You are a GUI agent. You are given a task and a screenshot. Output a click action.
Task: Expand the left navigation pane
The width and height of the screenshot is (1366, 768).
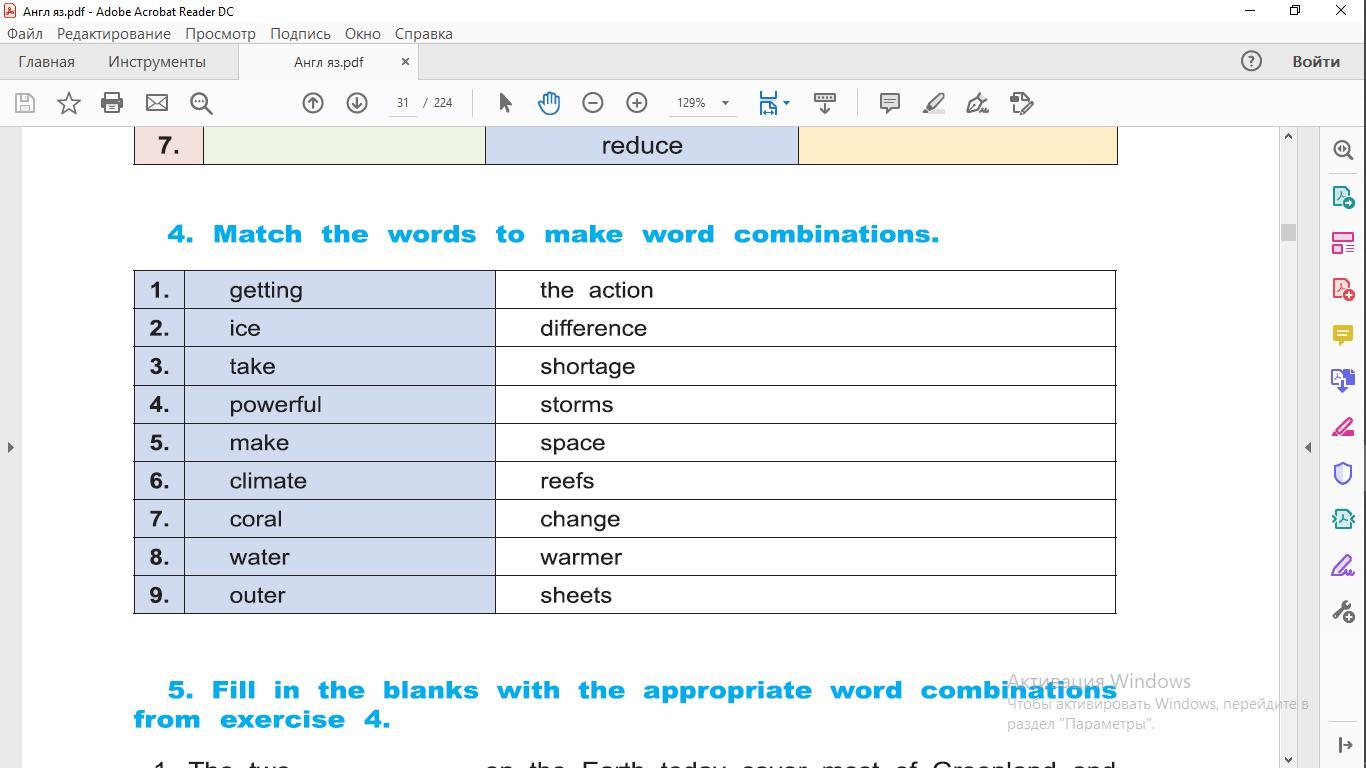[x=10, y=447]
